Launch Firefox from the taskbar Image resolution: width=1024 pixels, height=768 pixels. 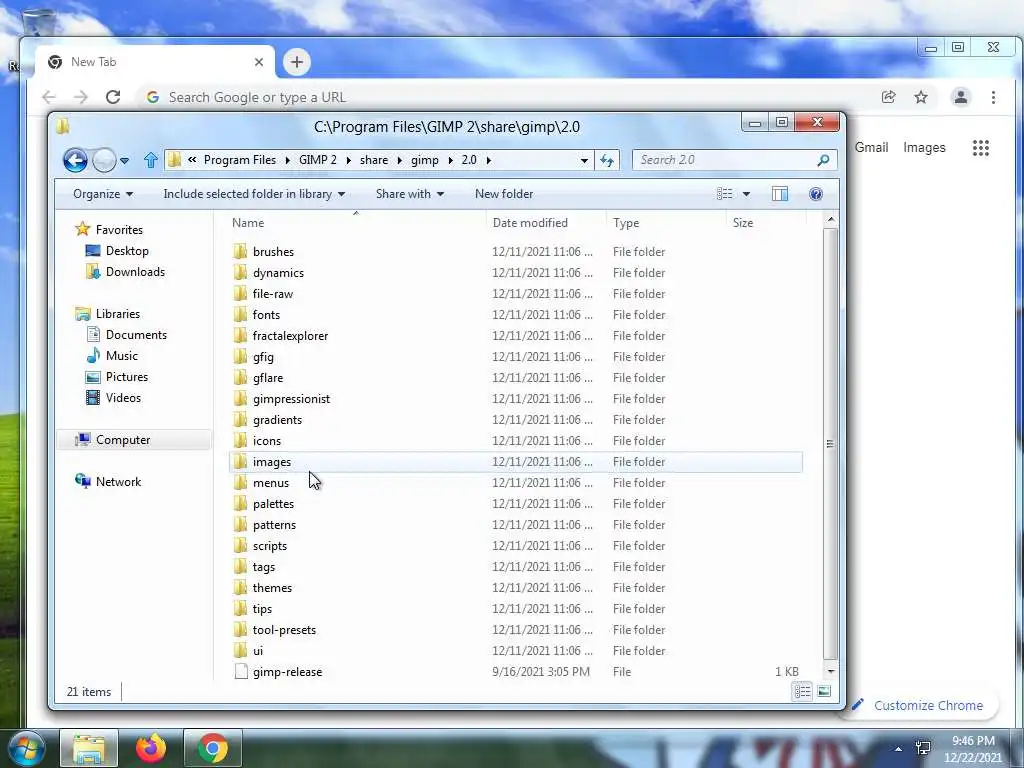(x=151, y=748)
